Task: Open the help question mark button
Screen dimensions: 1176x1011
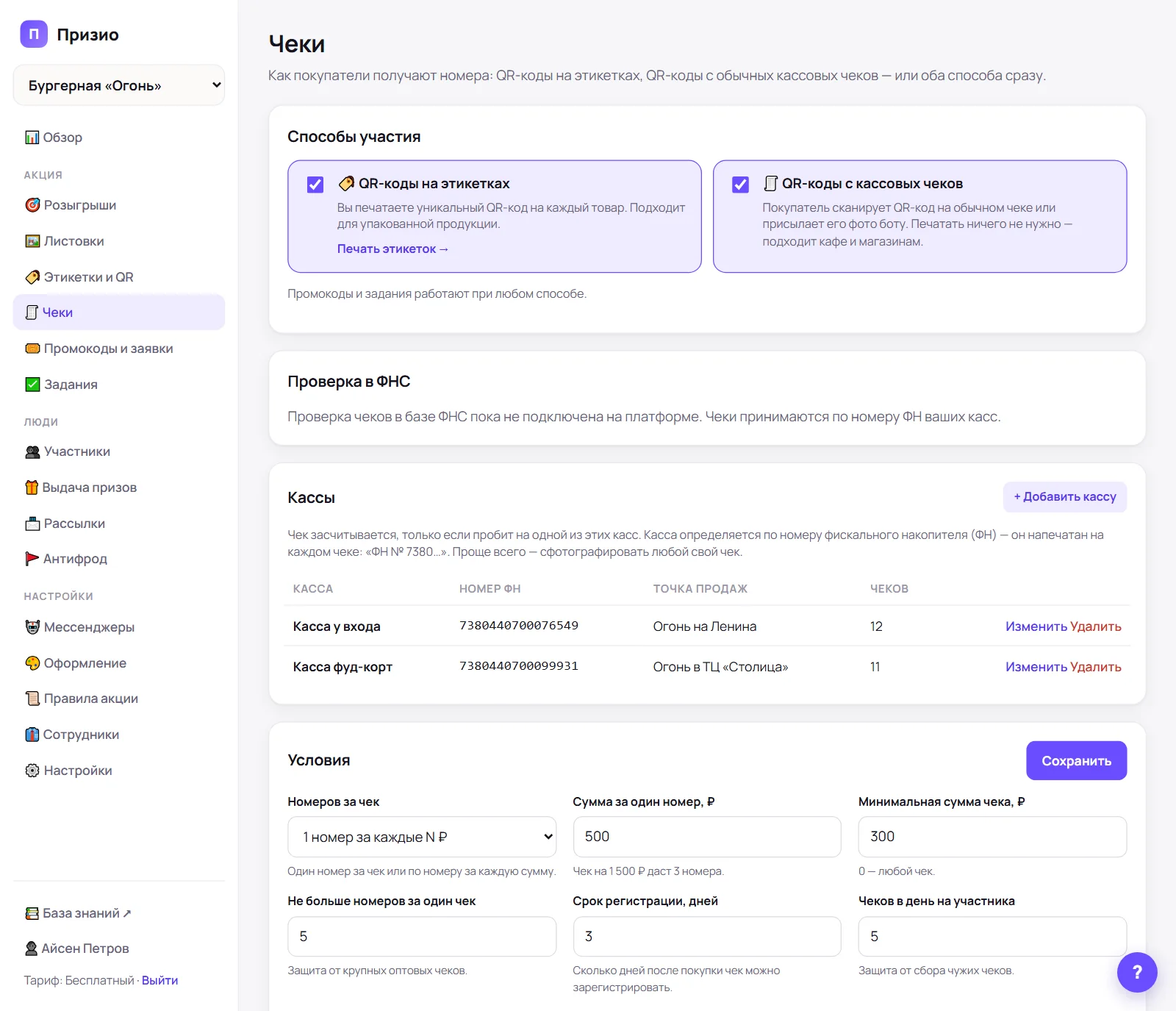Action: click(x=1137, y=972)
